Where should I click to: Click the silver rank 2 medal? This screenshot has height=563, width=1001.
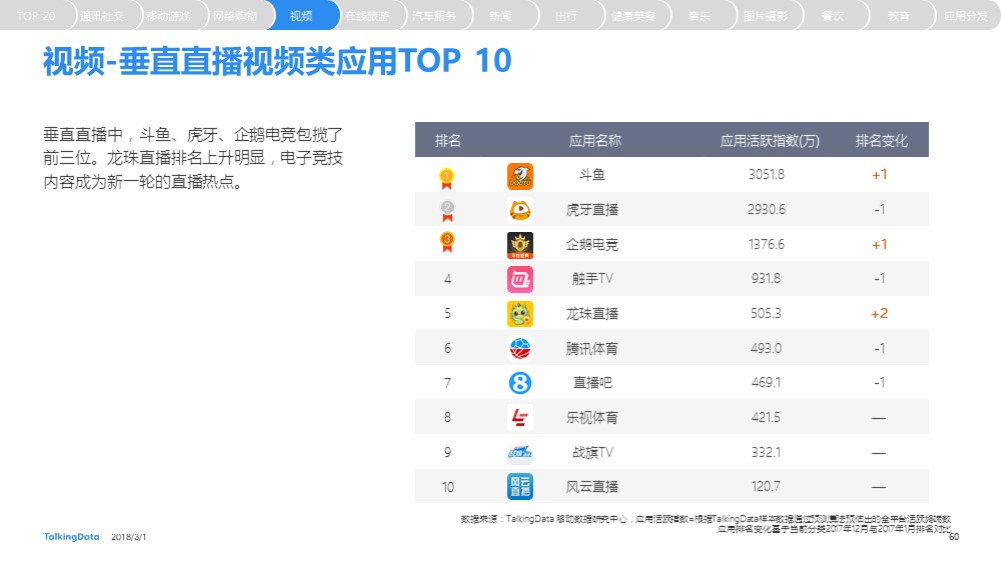click(x=448, y=211)
